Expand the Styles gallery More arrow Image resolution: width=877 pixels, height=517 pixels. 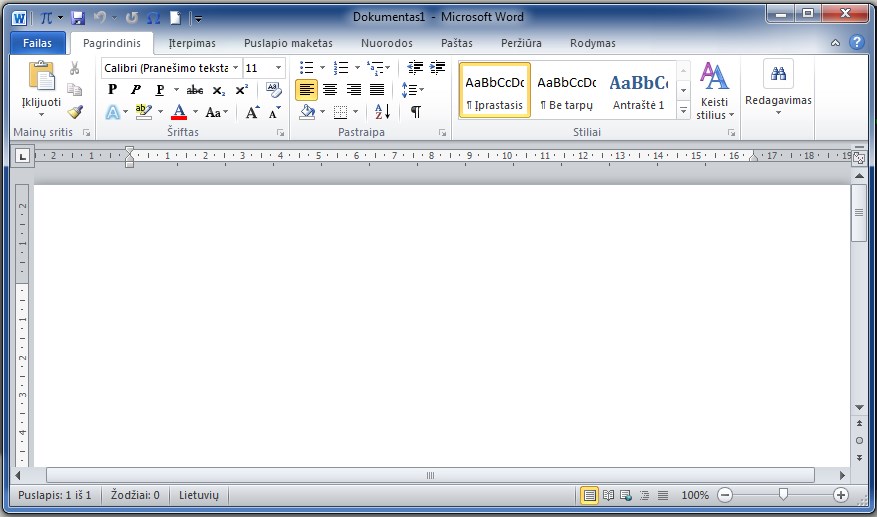coord(683,111)
